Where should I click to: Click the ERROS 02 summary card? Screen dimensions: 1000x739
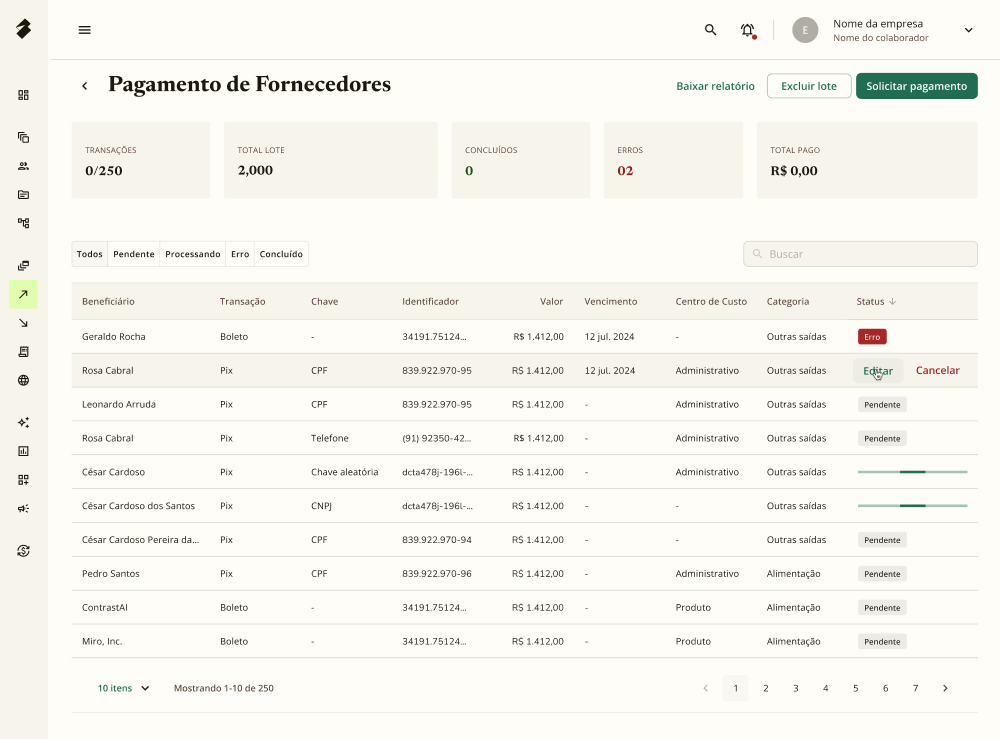coord(673,160)
